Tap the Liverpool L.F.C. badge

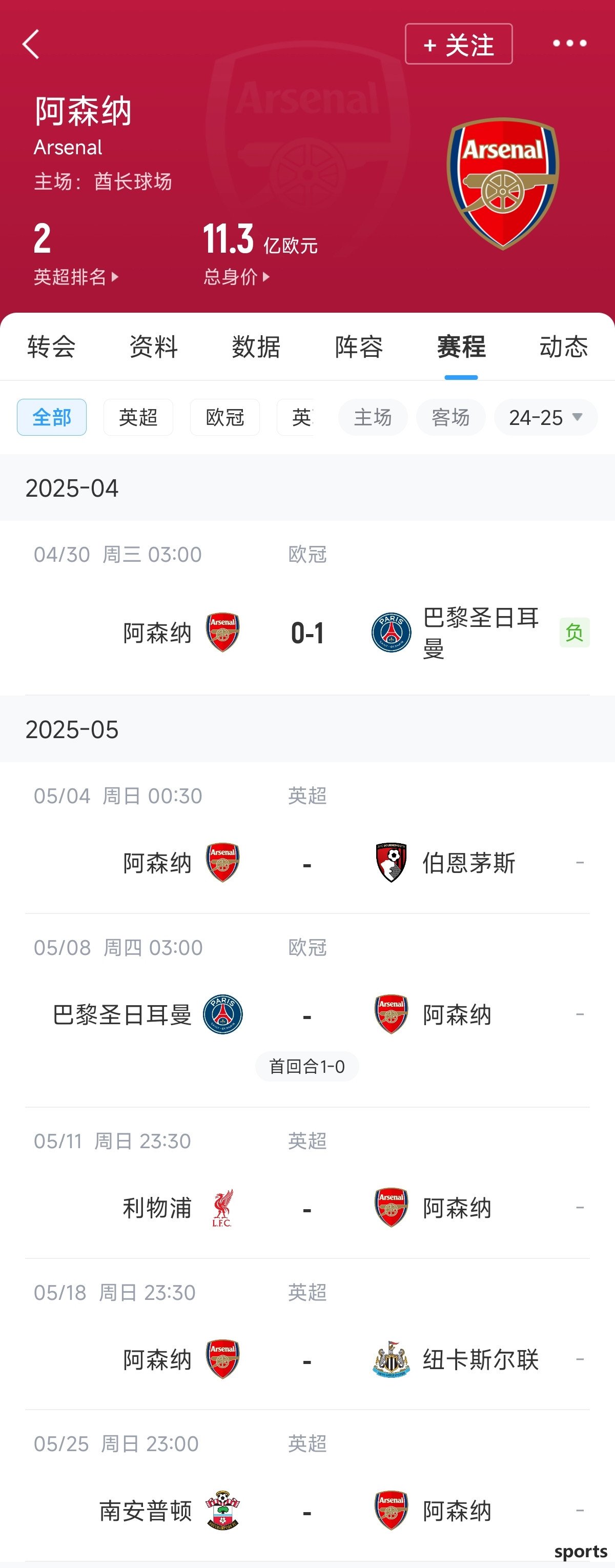coord(222,1208)
